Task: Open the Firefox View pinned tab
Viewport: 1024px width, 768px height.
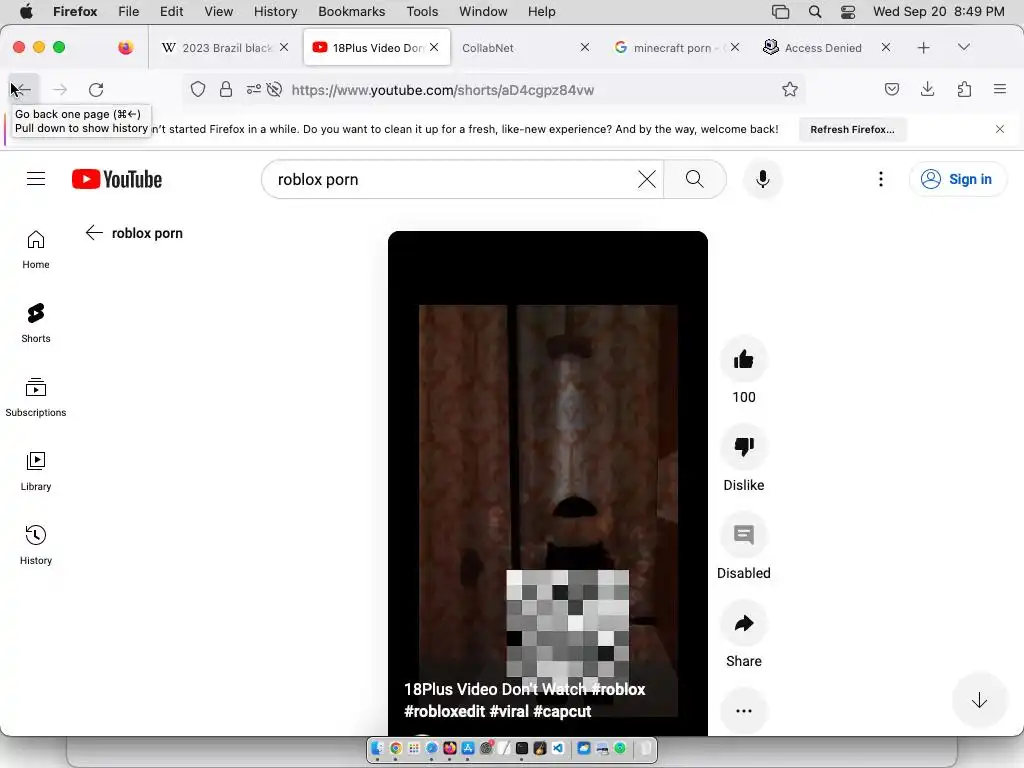Action: click(126, 47)
